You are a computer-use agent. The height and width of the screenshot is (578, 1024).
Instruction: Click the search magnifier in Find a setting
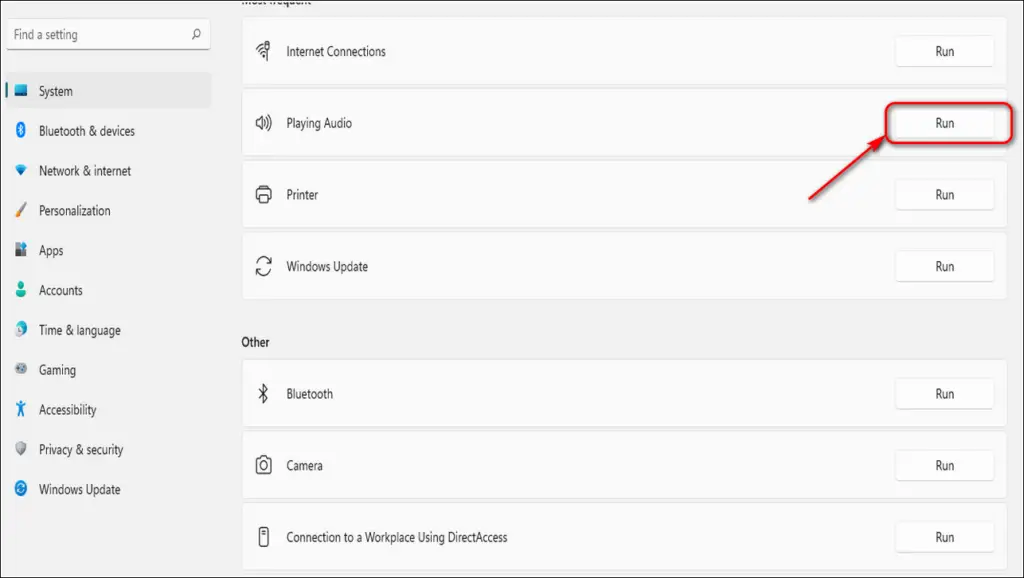(197, 34)
